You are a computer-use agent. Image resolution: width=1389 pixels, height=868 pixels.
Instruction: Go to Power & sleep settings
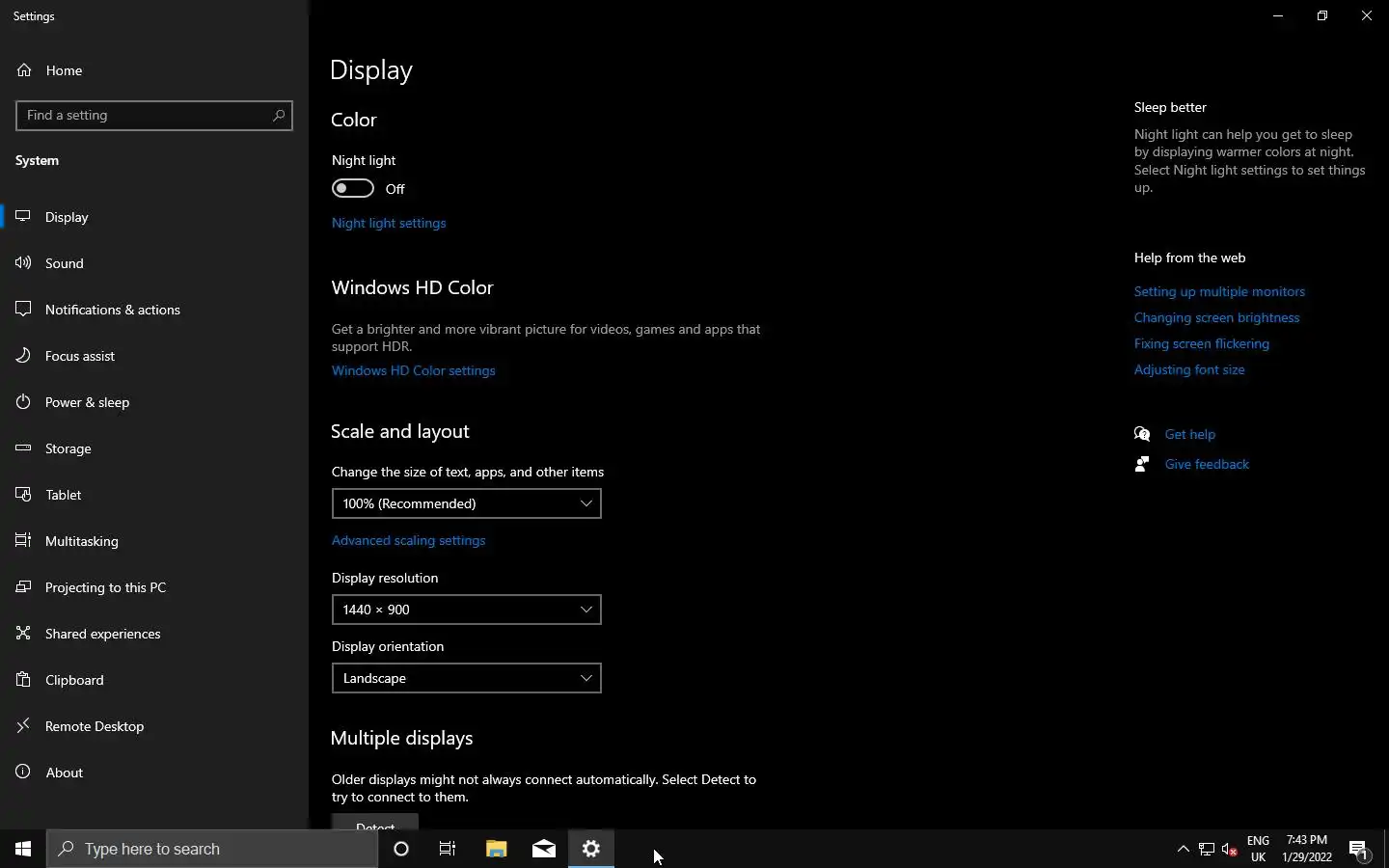(154, 402)
